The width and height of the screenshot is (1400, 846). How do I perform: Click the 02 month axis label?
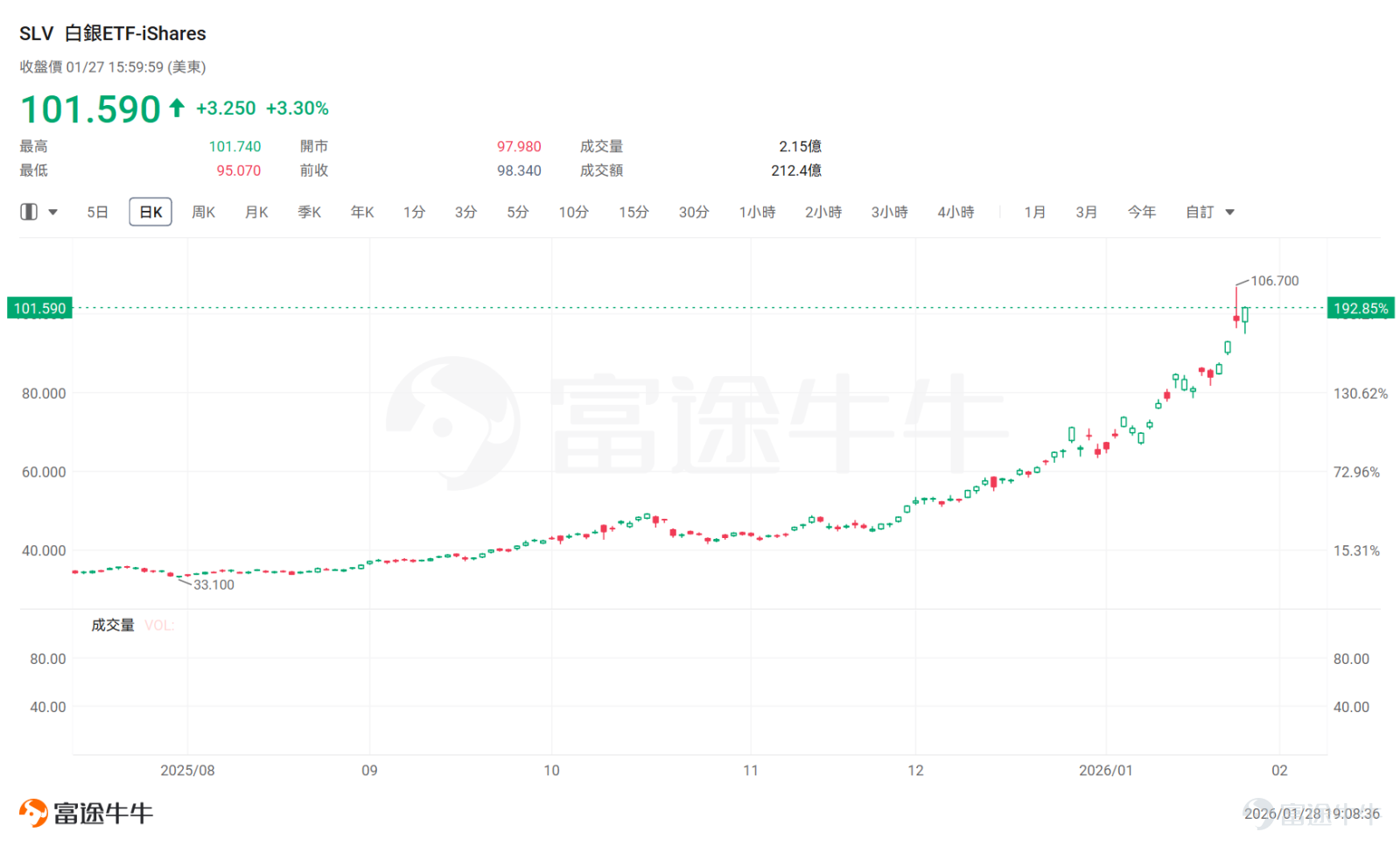[1279, 771]
